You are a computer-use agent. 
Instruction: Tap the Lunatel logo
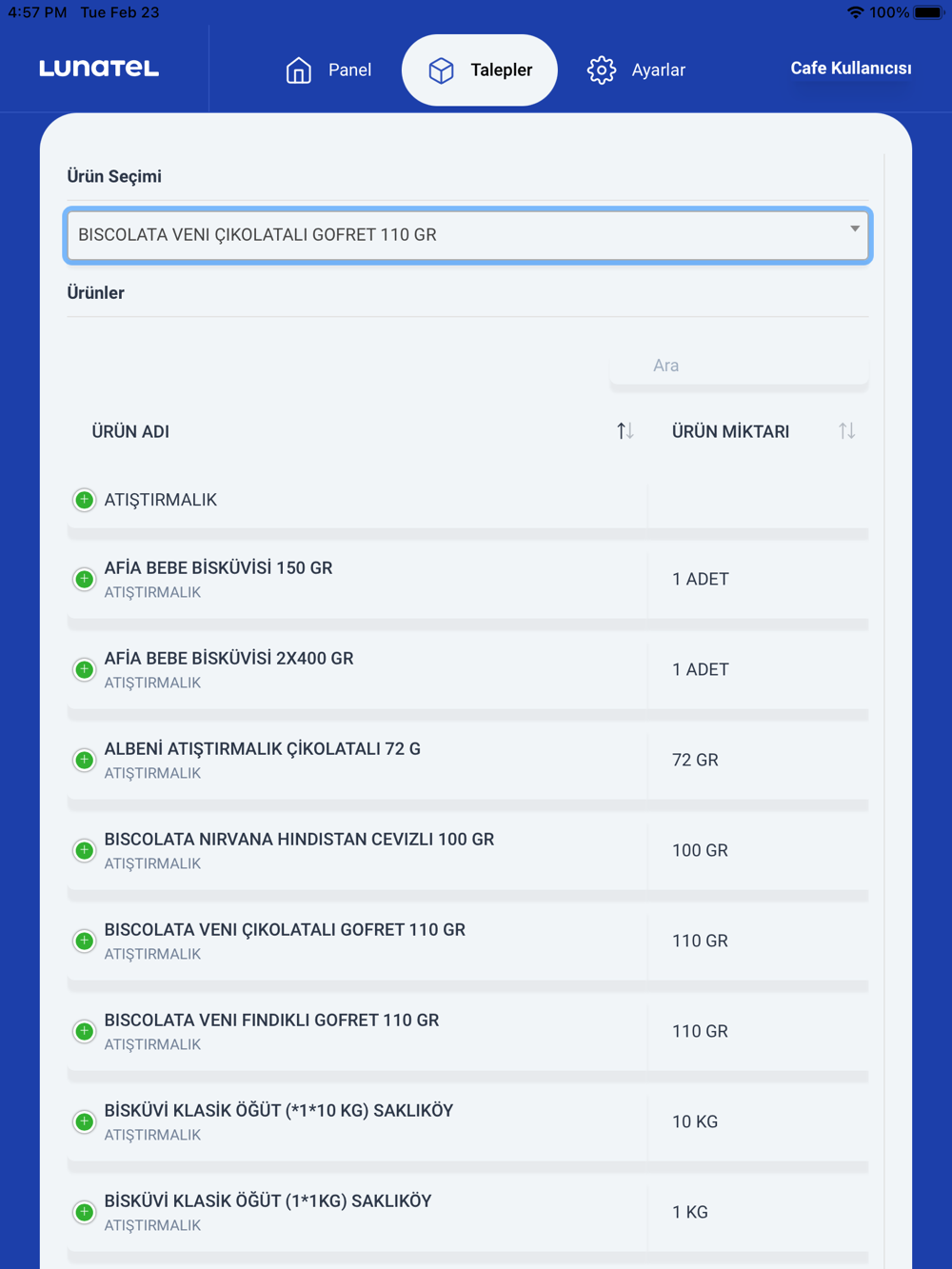click(x=99, y=69)
